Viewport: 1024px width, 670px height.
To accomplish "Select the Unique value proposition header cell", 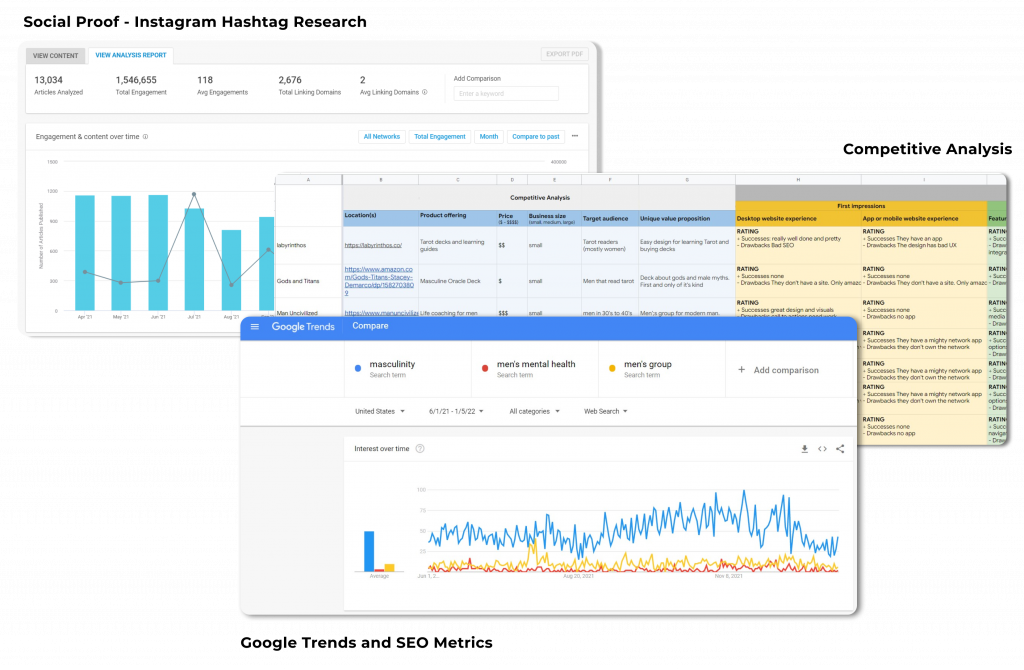I will tap(687, 218).
